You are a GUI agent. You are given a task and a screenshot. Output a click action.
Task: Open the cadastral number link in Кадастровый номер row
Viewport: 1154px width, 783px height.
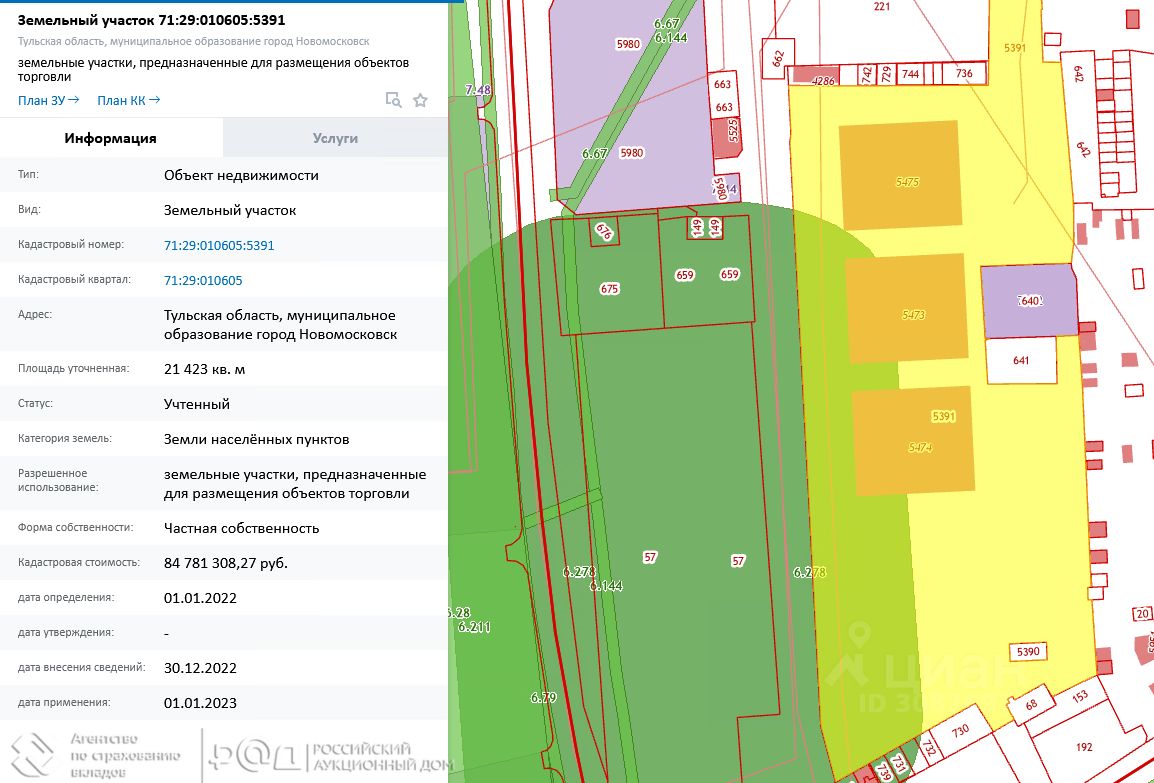[219, 245]
